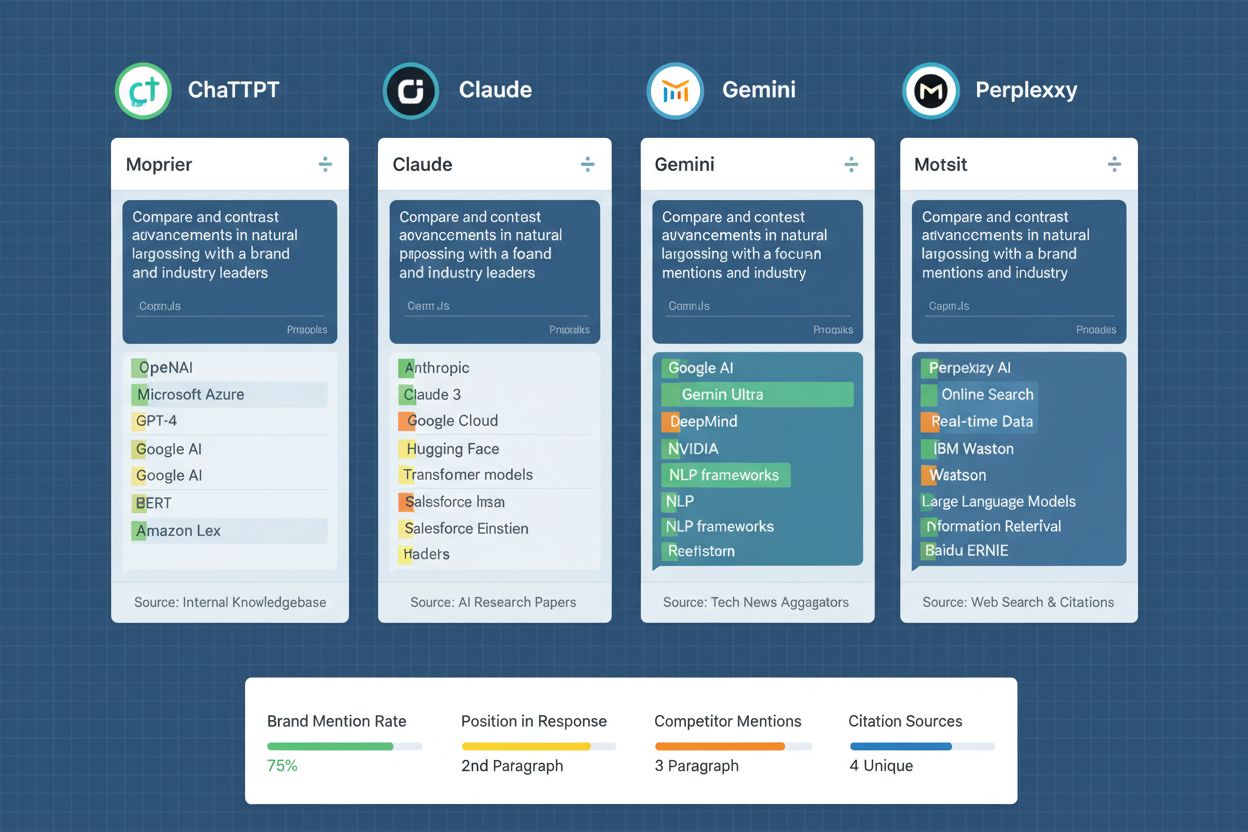Click the ChaTTPT logo icon
Screen dimensions: 1248x832
[x=143, y=90]
